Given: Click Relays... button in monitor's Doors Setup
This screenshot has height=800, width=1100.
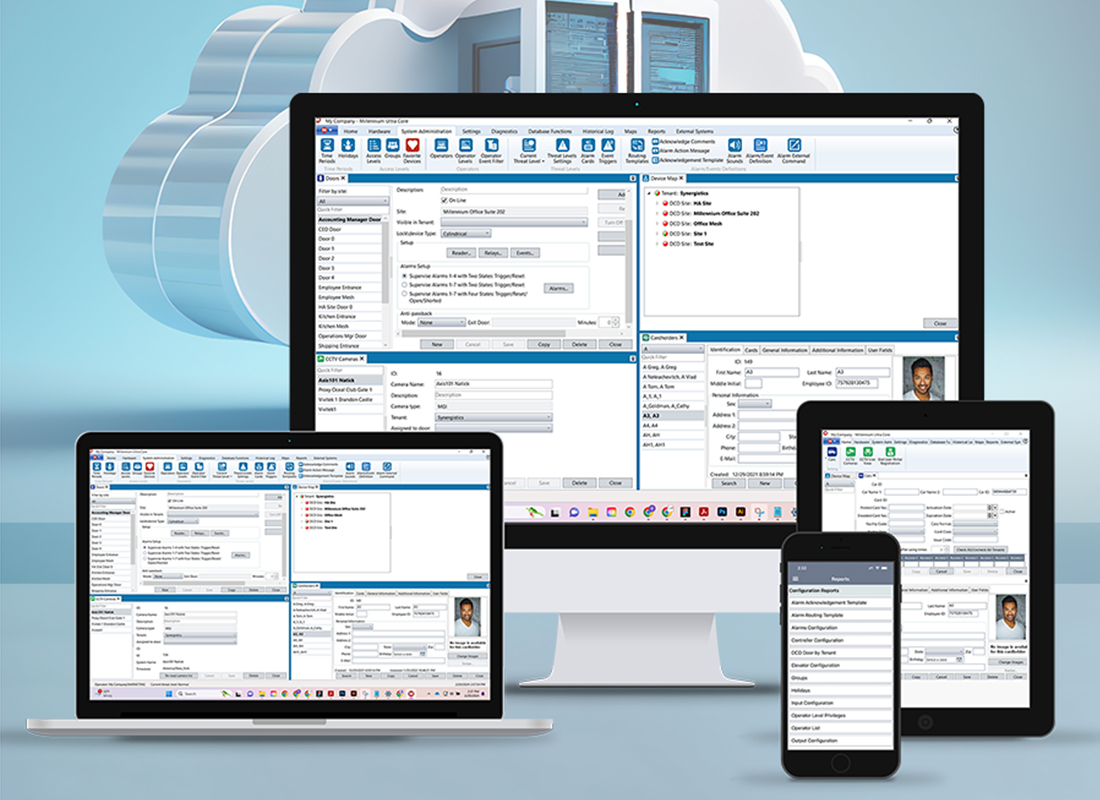Looking at the screenshot, I should 493,253.
